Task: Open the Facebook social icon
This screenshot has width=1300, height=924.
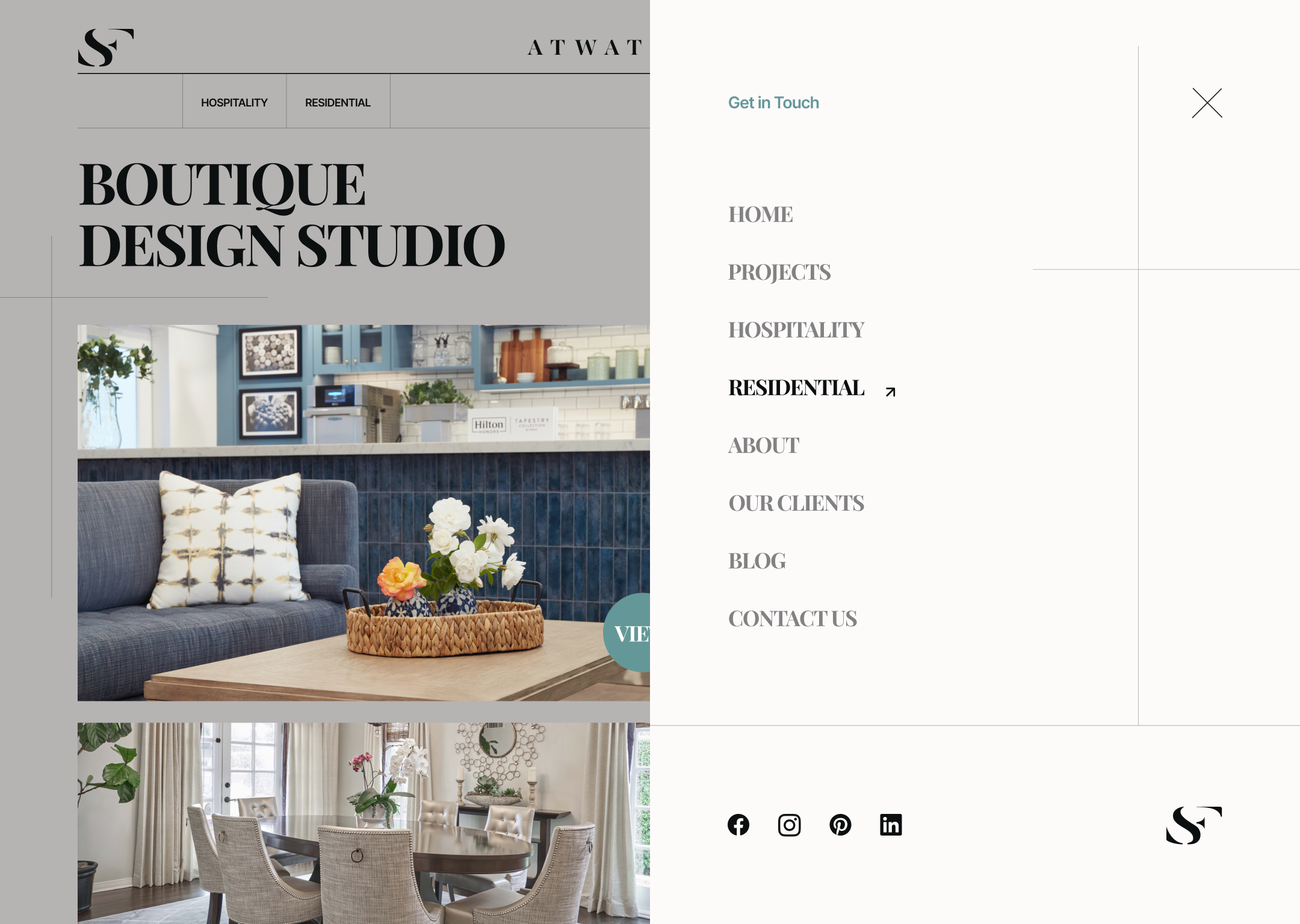Action: 738,825
